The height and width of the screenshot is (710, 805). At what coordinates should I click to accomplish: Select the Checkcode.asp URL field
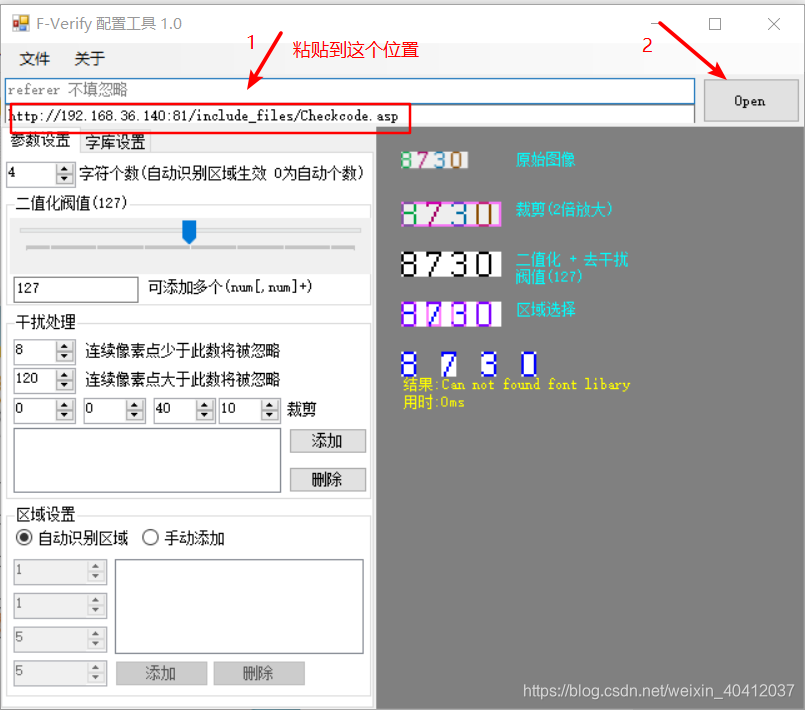click(x=200, y=117)
